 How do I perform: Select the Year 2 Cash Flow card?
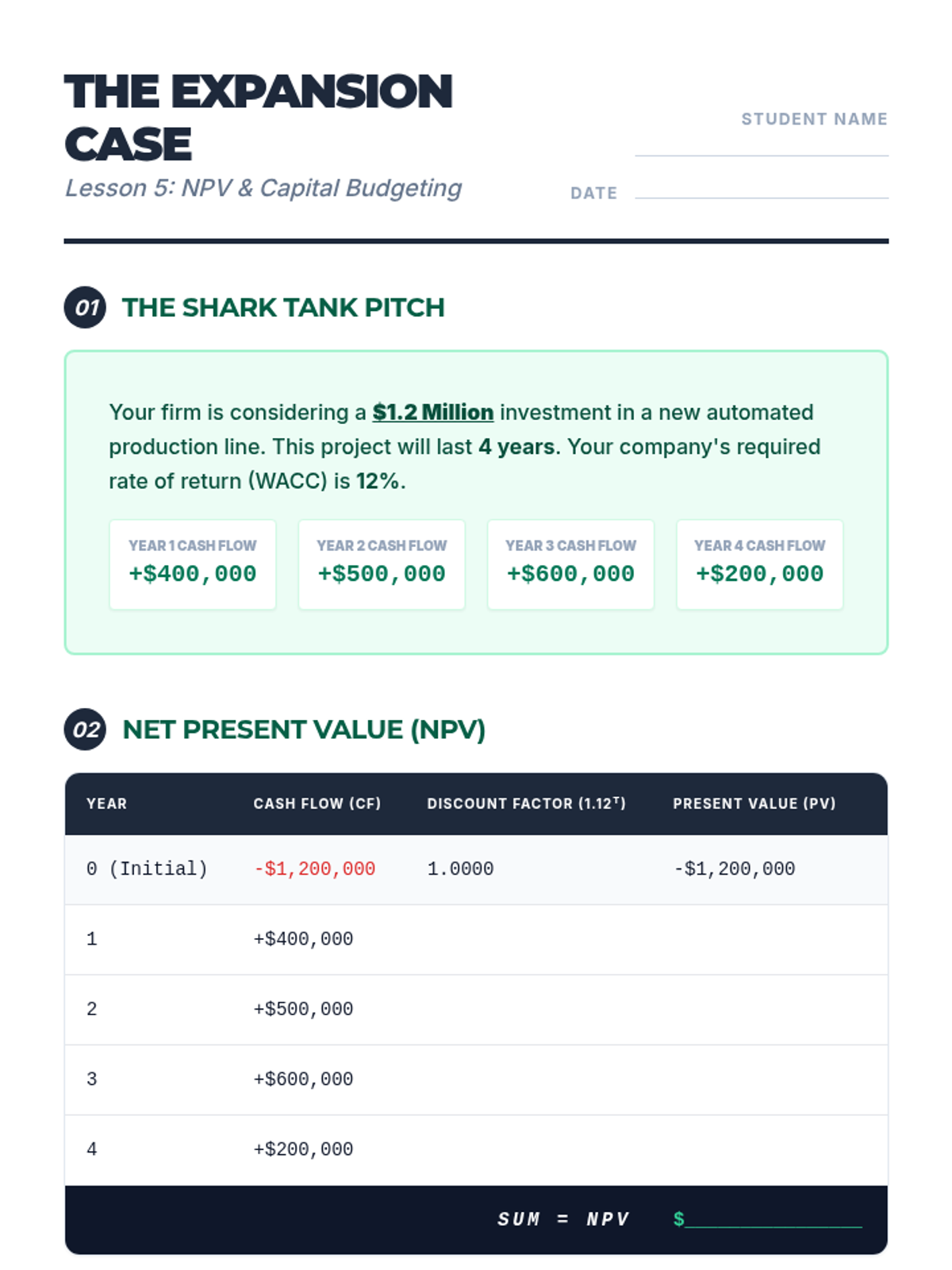tap(382, 564)
